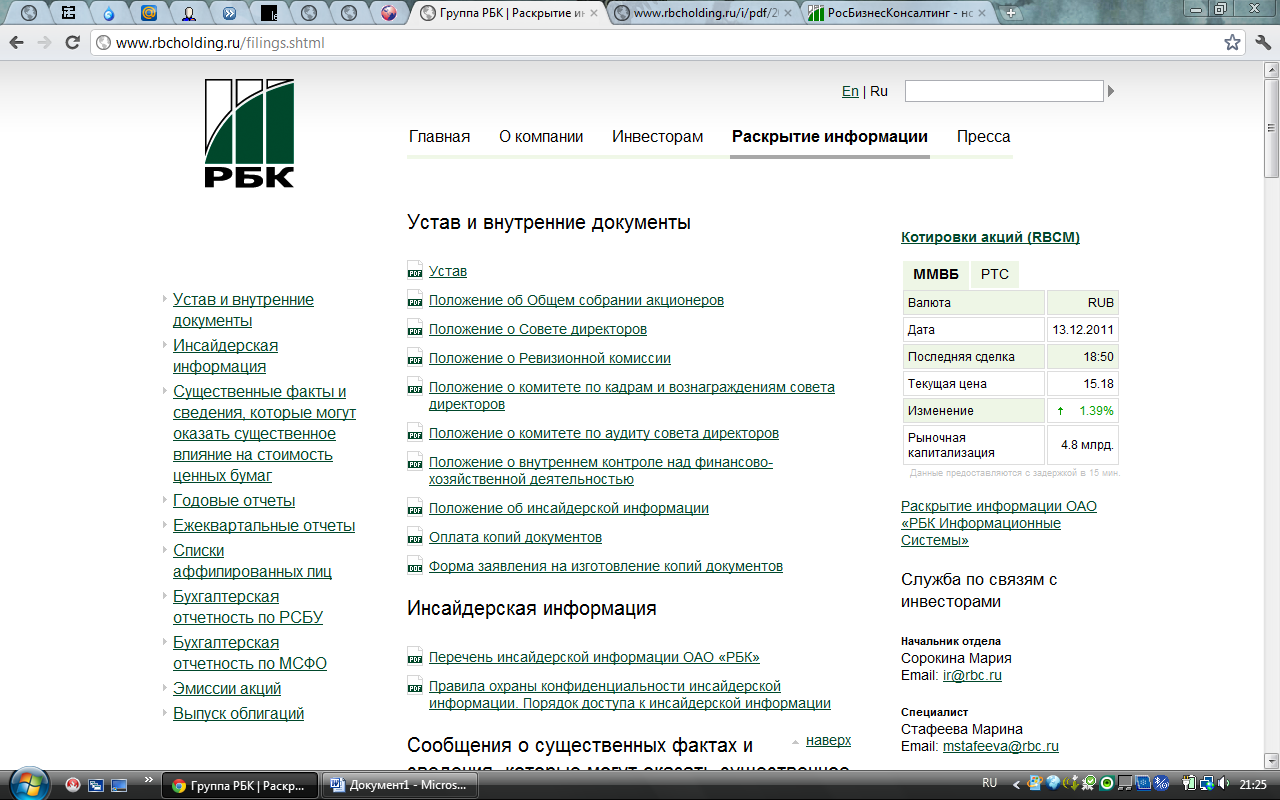The image size is (1280, 800).
Task: Click the page vertical scrollbar thumb
Action: [x=1272, y=128]
